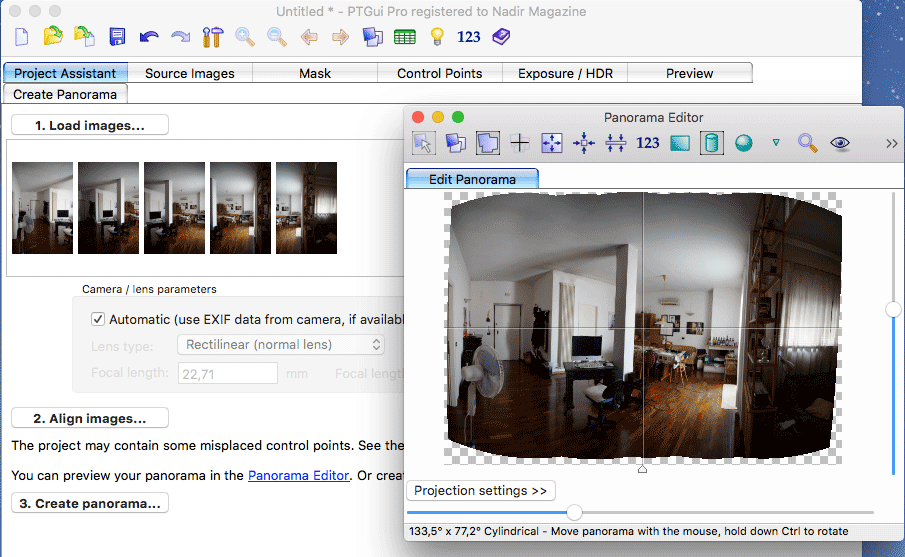Viewport: 905px width, 557px height.
Task: Click the vertical field of view slider handle
Action: click(x=893, y=309)
